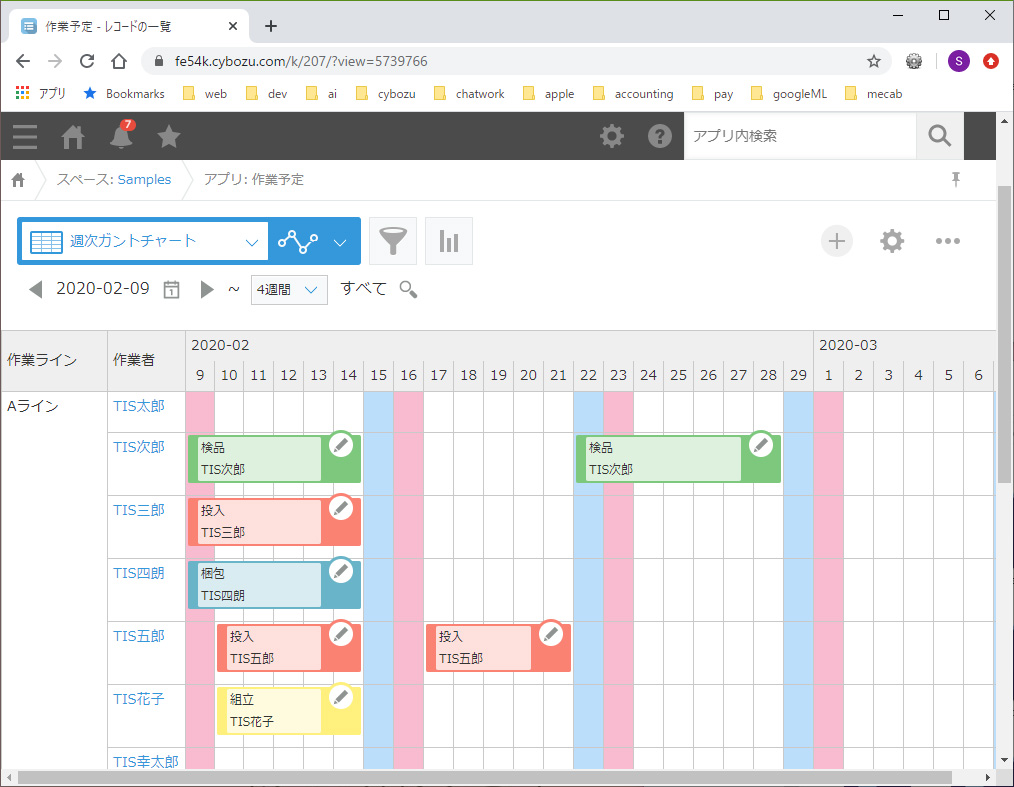Image resolution: width=1014 pixels, height=787 pixels.
Task: Open the three dots options menu
Action: 947,241
